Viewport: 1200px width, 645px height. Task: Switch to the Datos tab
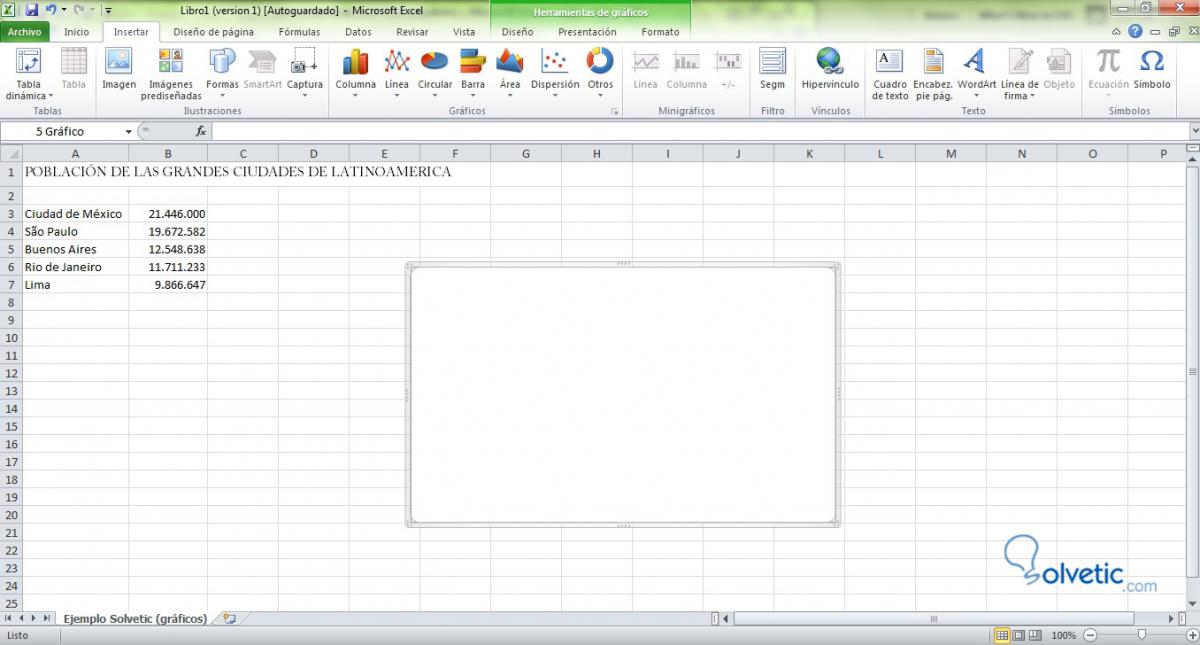click(358, 32)
